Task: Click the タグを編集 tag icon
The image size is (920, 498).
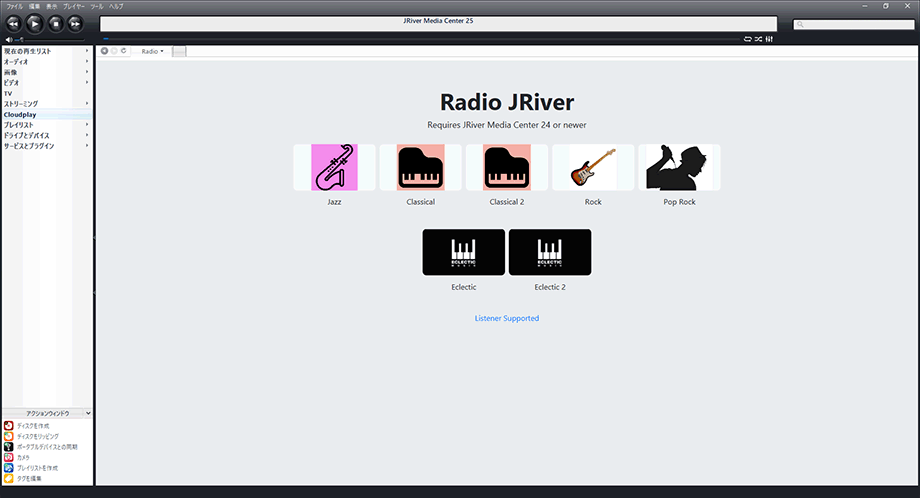Action: pos(8,479)
